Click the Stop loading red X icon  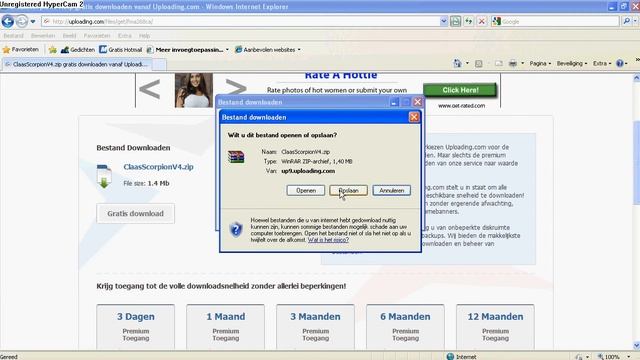pyautogui.click(x=482, y=21)
